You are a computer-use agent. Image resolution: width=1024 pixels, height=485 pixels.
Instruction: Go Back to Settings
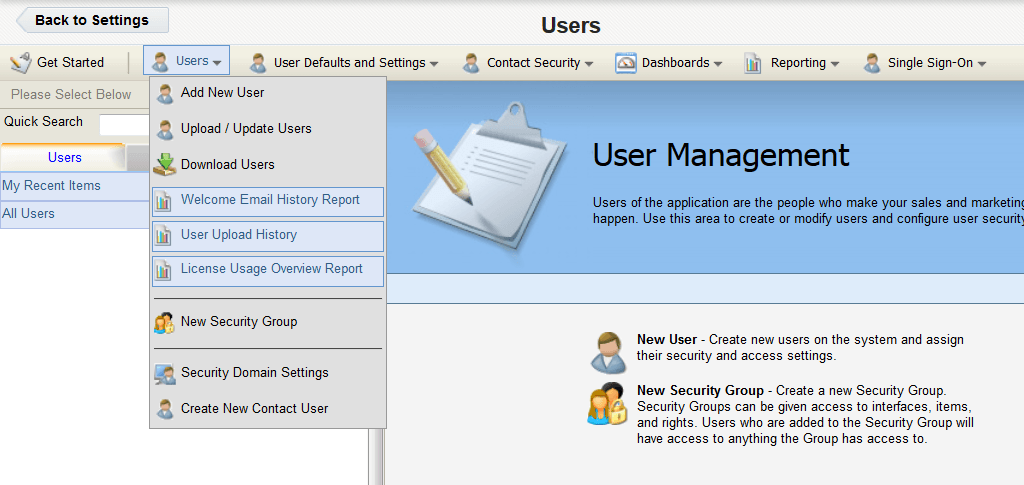click(x=92, y=20)
